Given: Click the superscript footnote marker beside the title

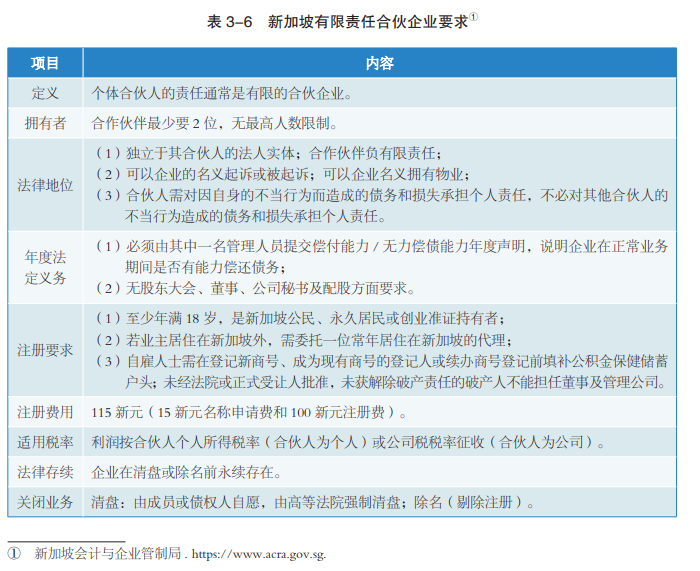Looking at the screenshot, I should point(473,17).
